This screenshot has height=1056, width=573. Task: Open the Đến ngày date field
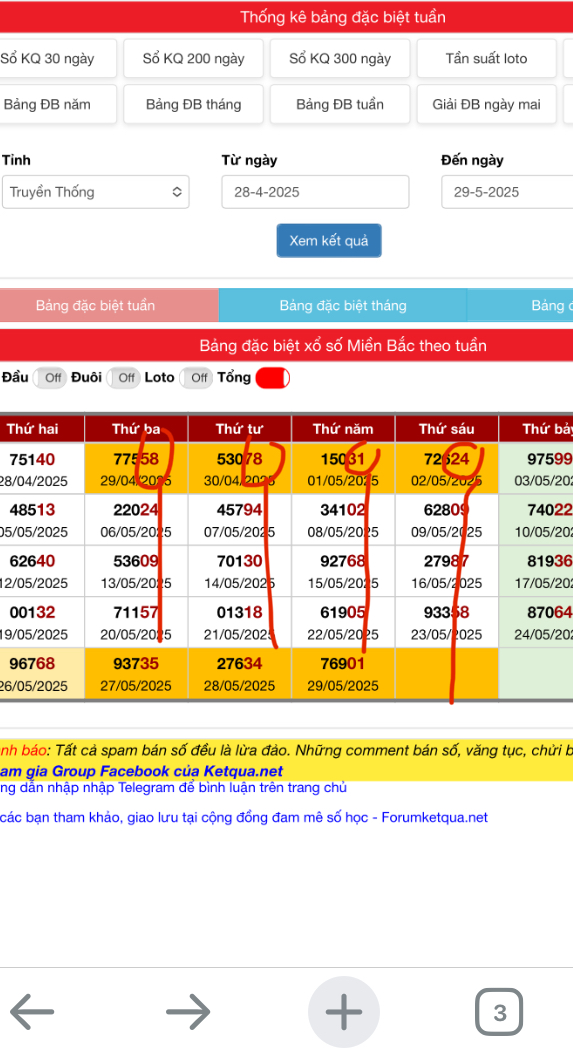tap(507, 192)
